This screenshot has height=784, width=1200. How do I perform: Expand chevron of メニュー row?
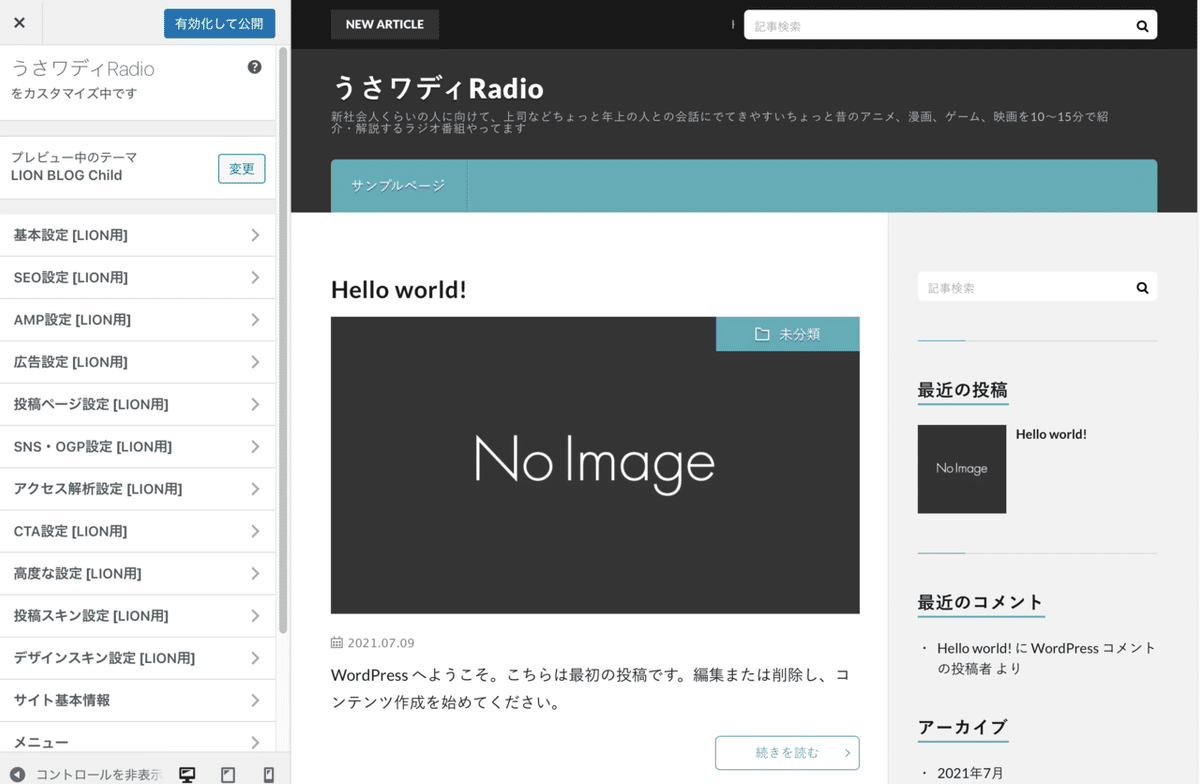coord(255,742)
